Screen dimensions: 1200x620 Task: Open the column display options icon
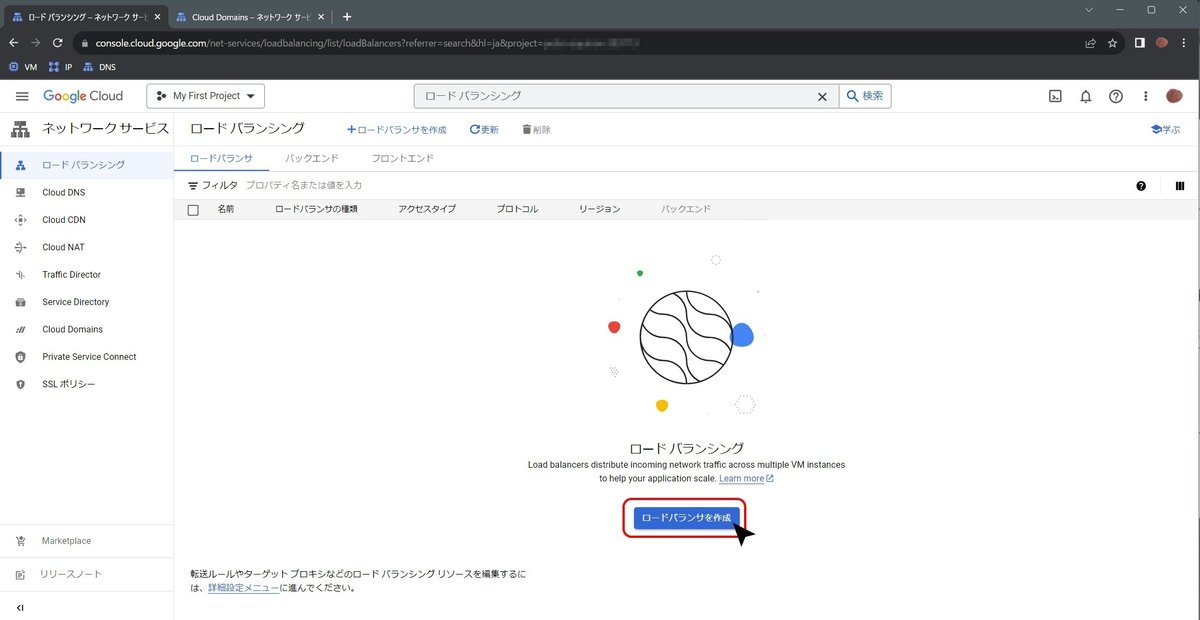(1180, 186)
